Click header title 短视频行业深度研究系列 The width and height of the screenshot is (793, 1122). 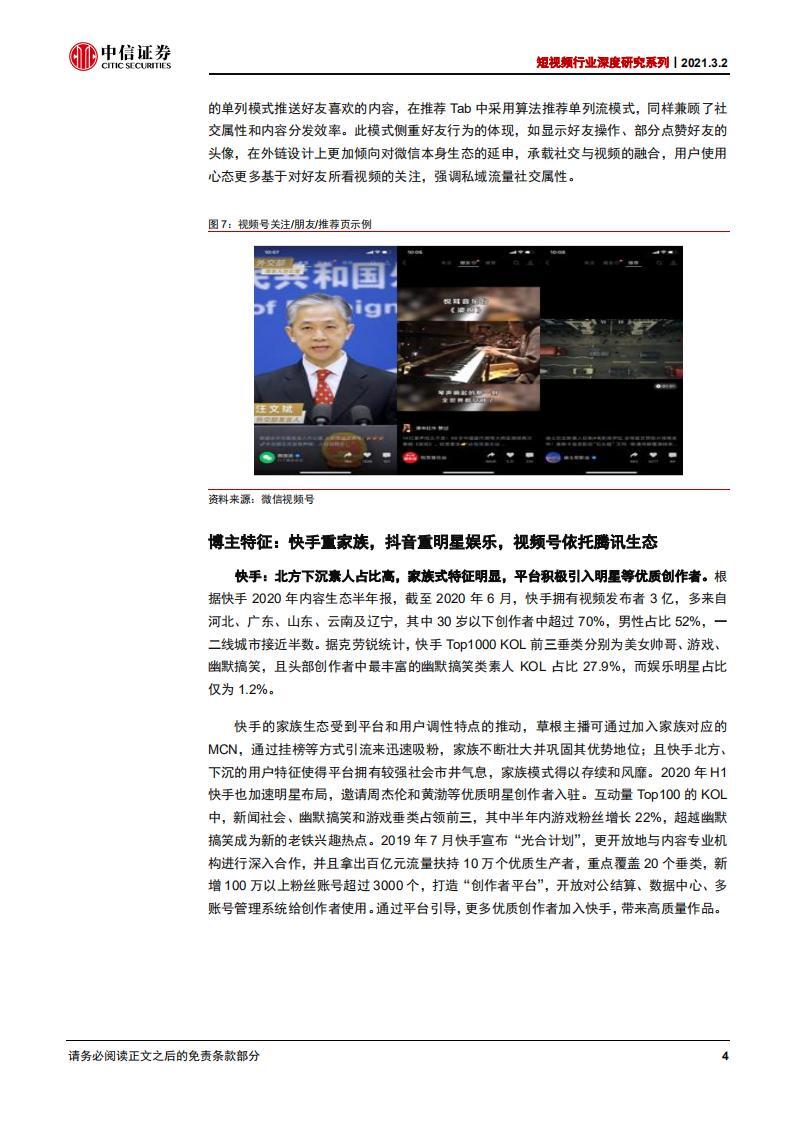click(x=600, y=61)
